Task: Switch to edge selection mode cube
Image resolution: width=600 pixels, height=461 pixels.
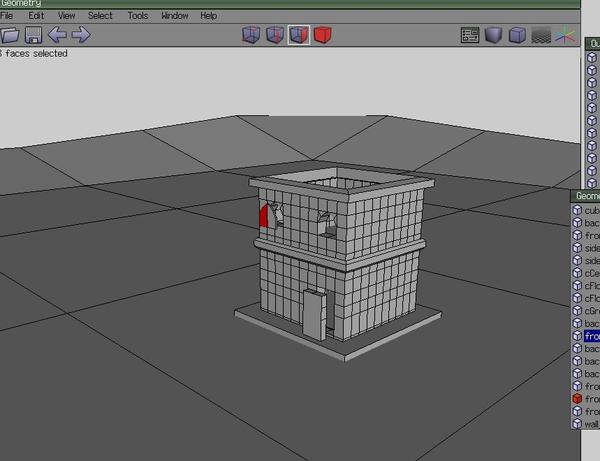Action: tap(275, 35)
